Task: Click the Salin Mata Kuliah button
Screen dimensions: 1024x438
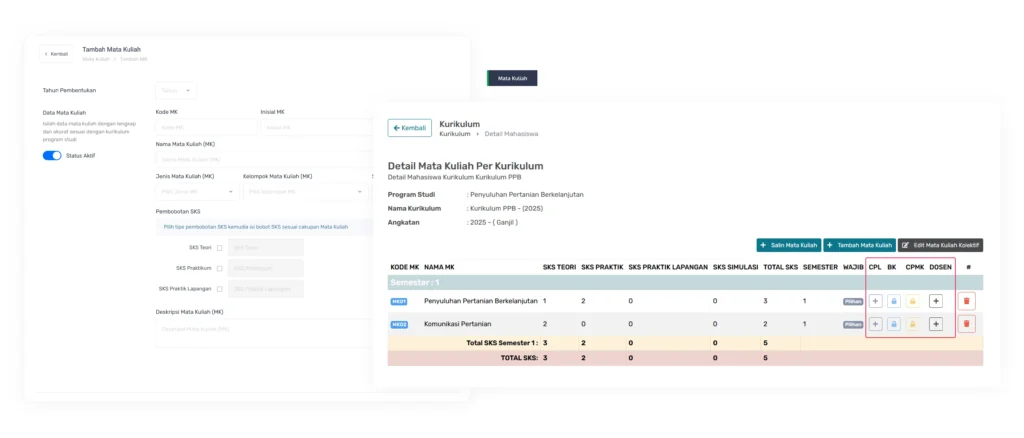Action: tap(789, 245)
